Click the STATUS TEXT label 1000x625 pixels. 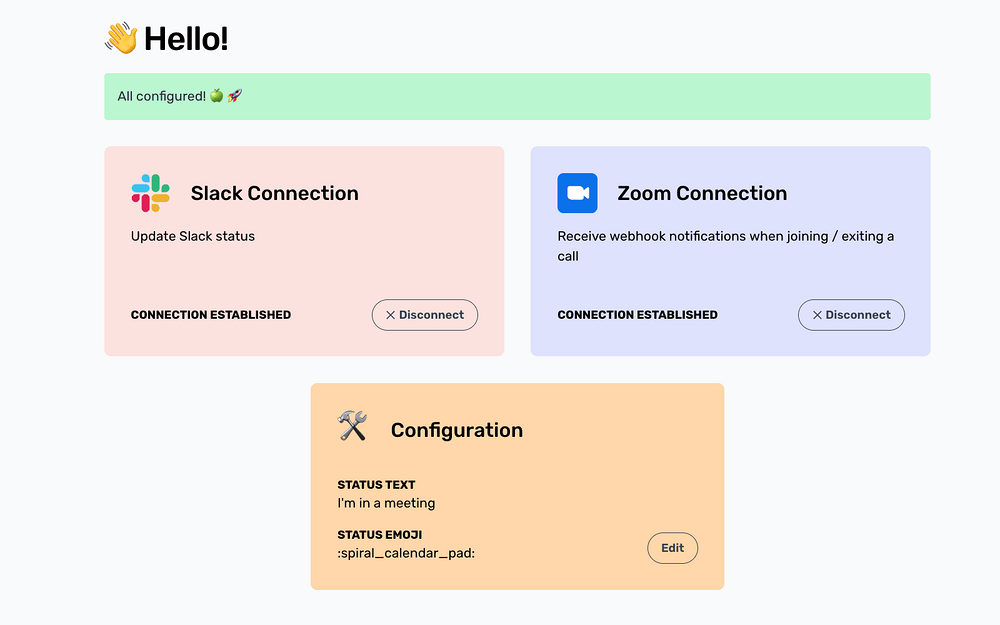[x=376, y=485]
